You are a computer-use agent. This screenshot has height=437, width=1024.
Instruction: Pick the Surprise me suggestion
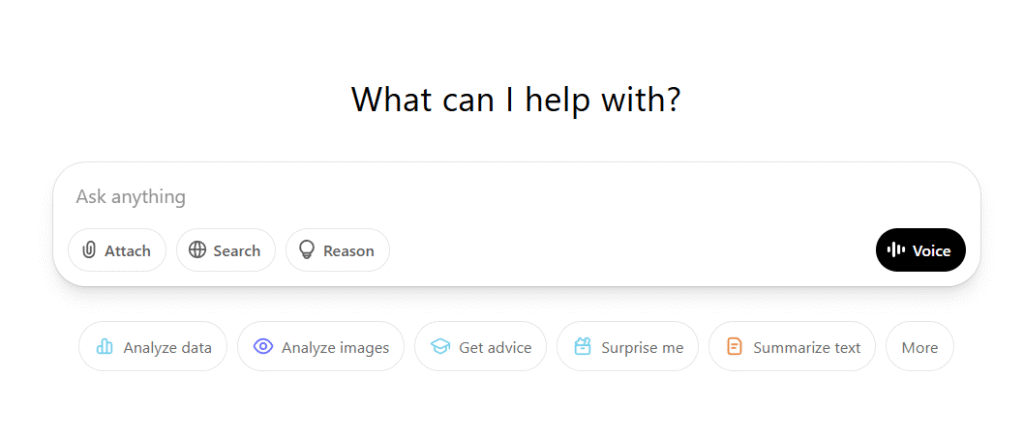point(628,346)
